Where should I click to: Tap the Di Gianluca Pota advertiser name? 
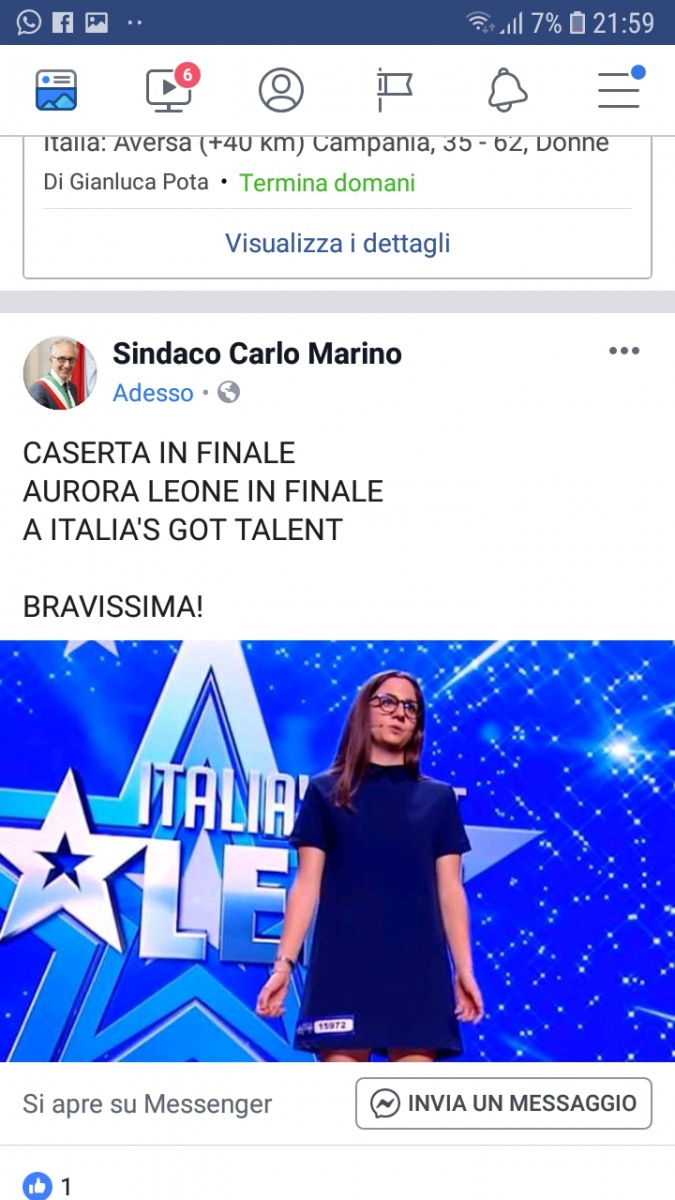[x=126, y=183]
